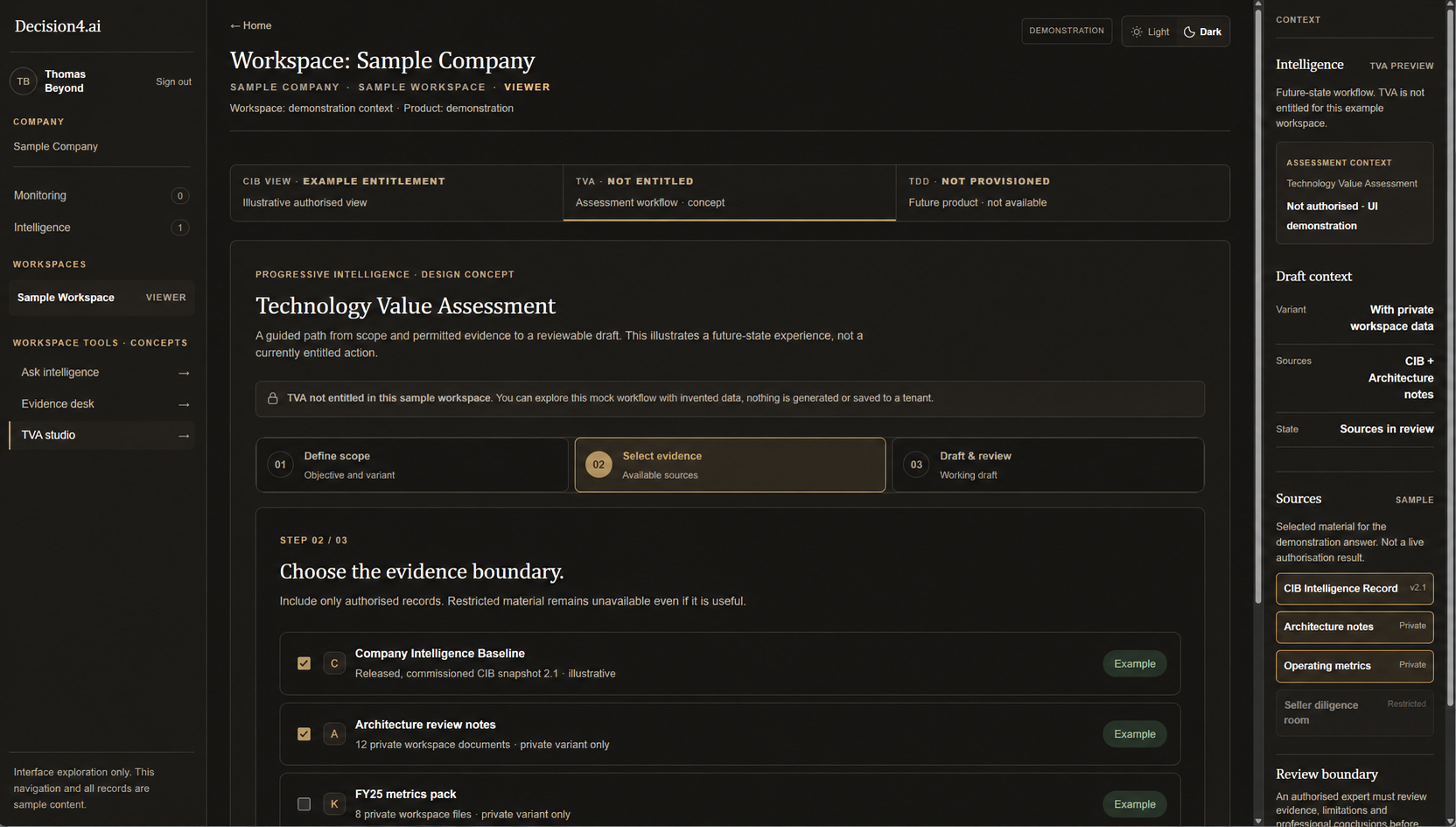
Task: Select Sample Workspace in sidebar
Action: click(x=101, y=298)
